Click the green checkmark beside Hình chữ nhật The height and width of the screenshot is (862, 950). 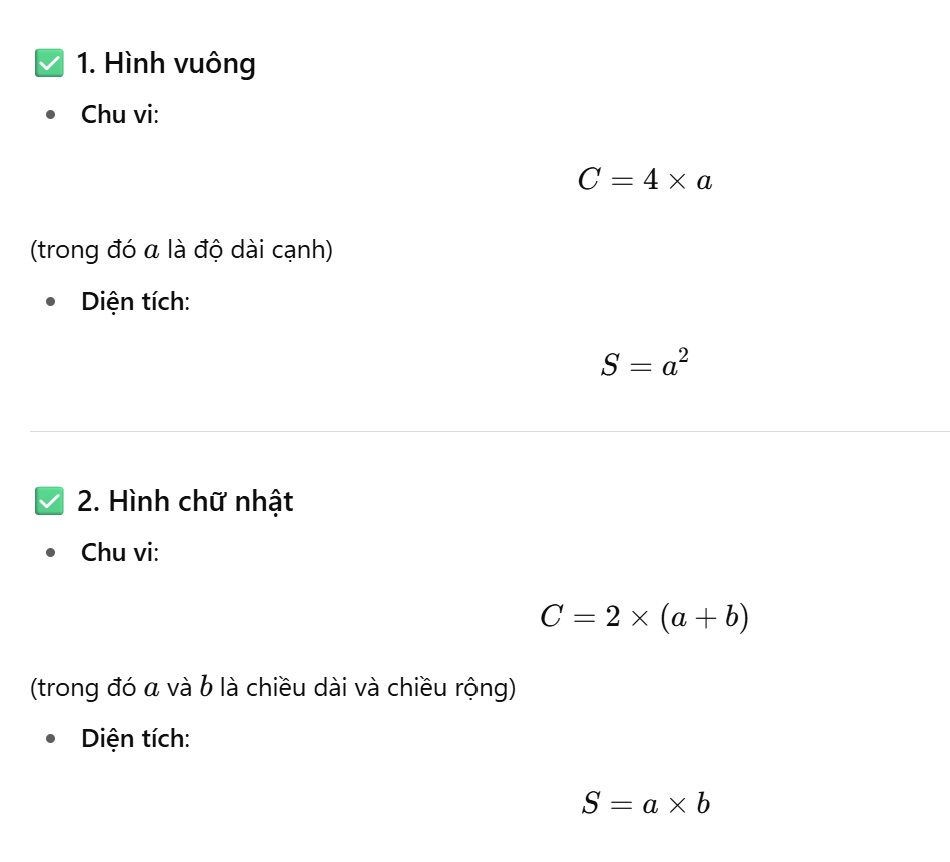pyautogui.click(x=49, y=501)
